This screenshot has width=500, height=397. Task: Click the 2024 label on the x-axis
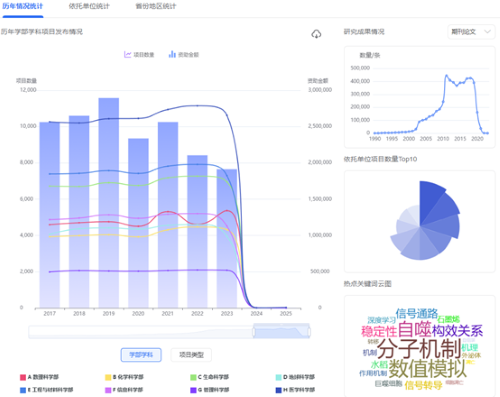(x=256, y=314)
